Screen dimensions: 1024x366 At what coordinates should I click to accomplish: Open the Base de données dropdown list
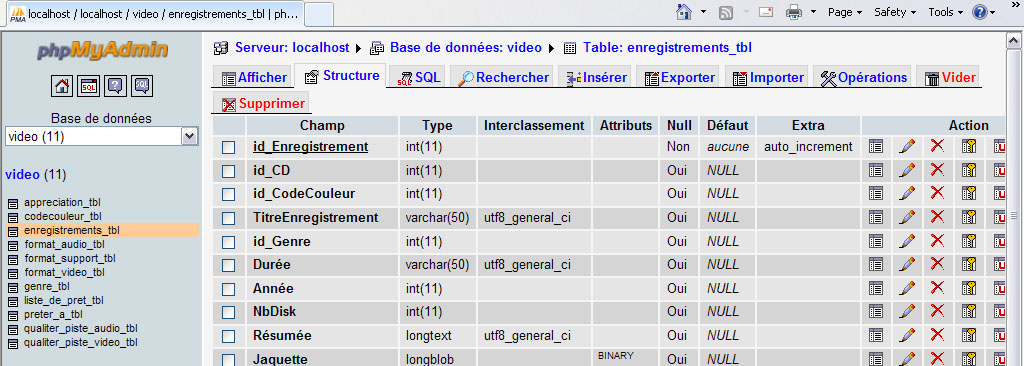click(101, 136)
